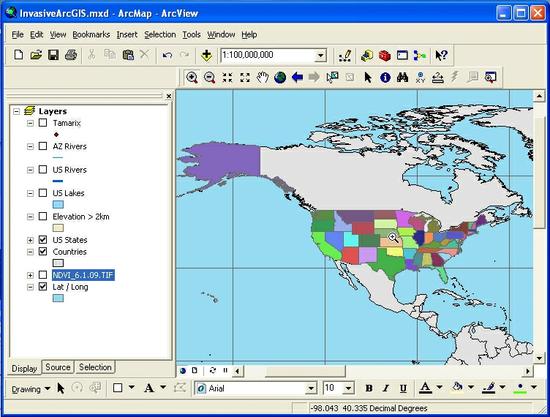Click the US Lakes blue symbol swatch
550x417 pixels.
(58, 204)
